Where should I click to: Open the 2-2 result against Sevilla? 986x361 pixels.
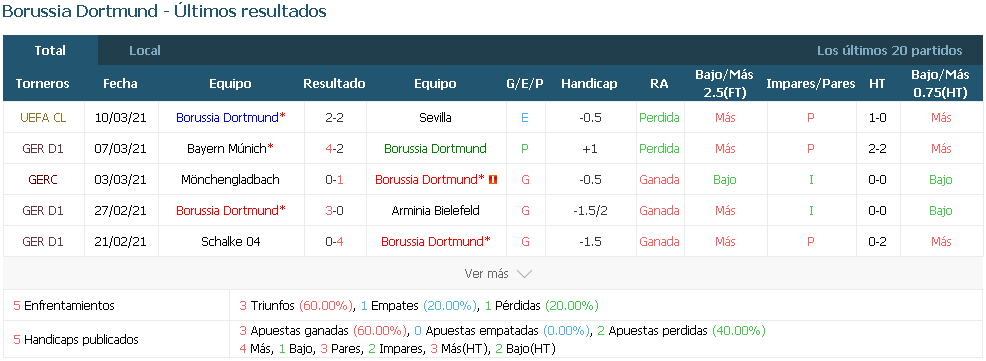pos(334,118)
